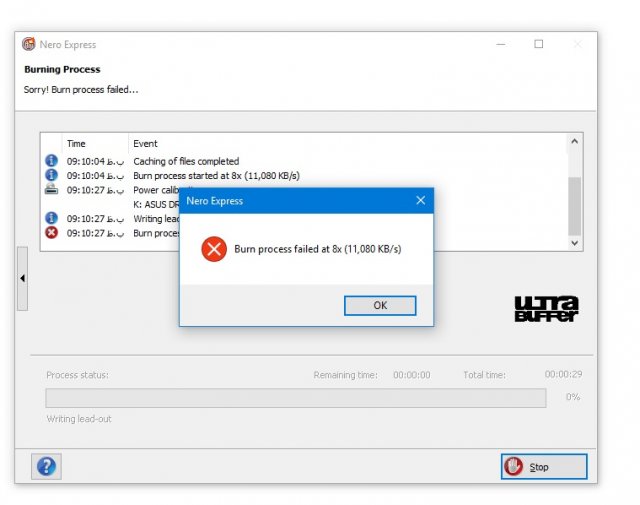Click info icon beside Caching of files completed
Screen dimensions: 640x505
coord(51,161)
